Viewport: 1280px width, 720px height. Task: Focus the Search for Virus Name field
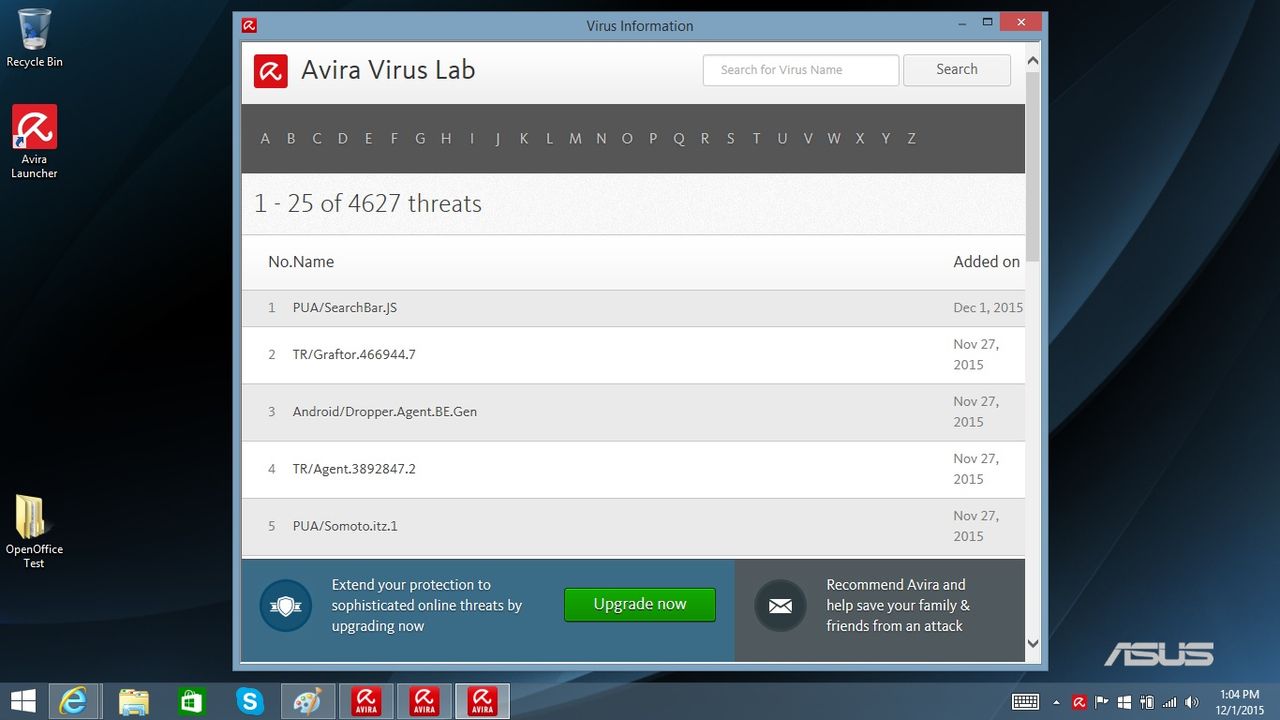[801, 70]
